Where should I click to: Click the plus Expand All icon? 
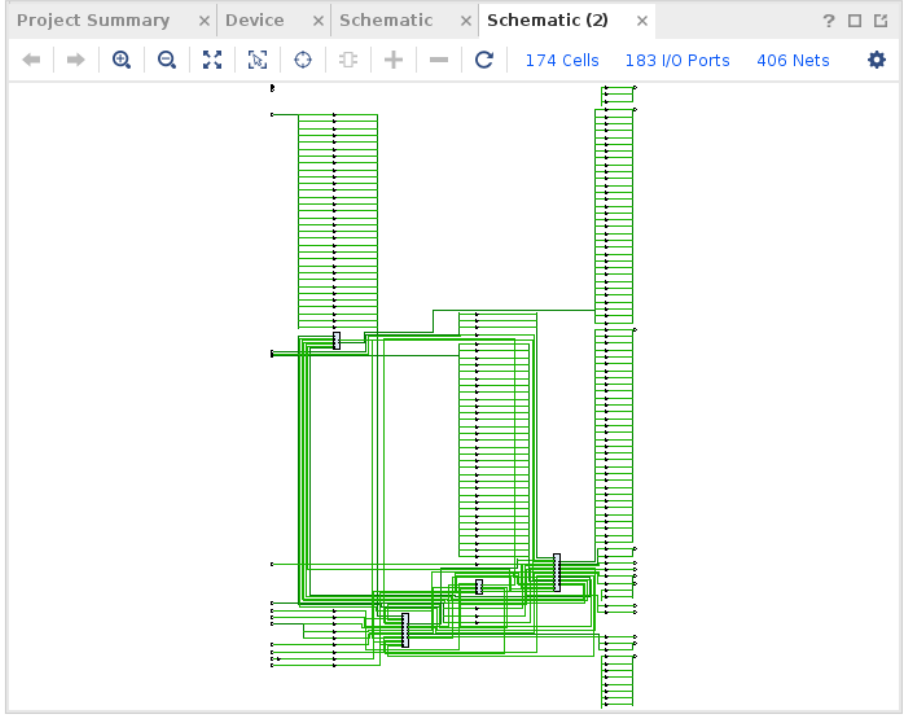[x=393, y=60]
